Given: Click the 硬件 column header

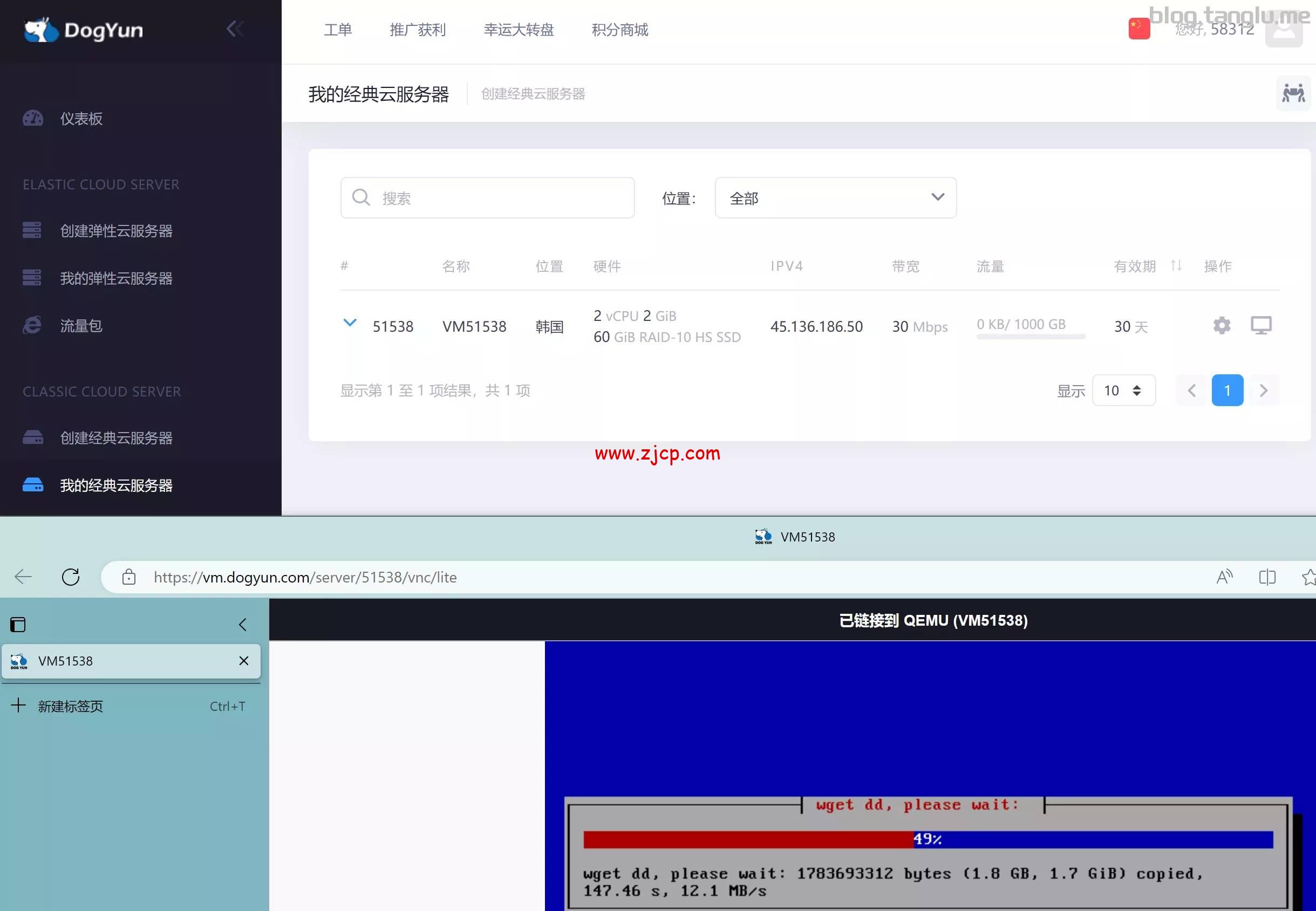Looking at the screenshot, I should pyautogui.click(x=607, y=266).
